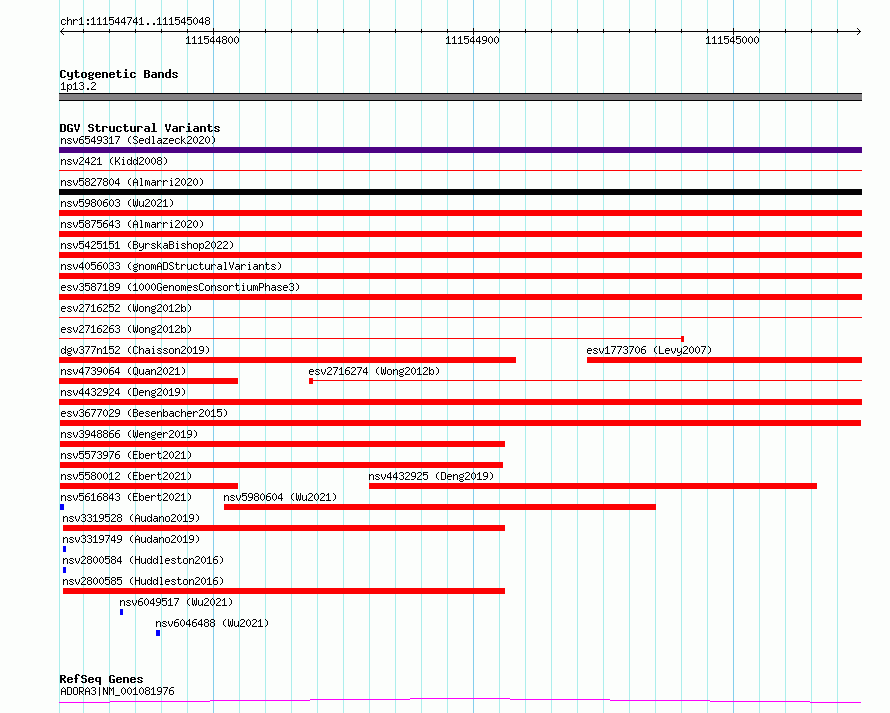Select the red esv1773706 variant bar
This screenshot has width=890, height=713.
point(724,360)
